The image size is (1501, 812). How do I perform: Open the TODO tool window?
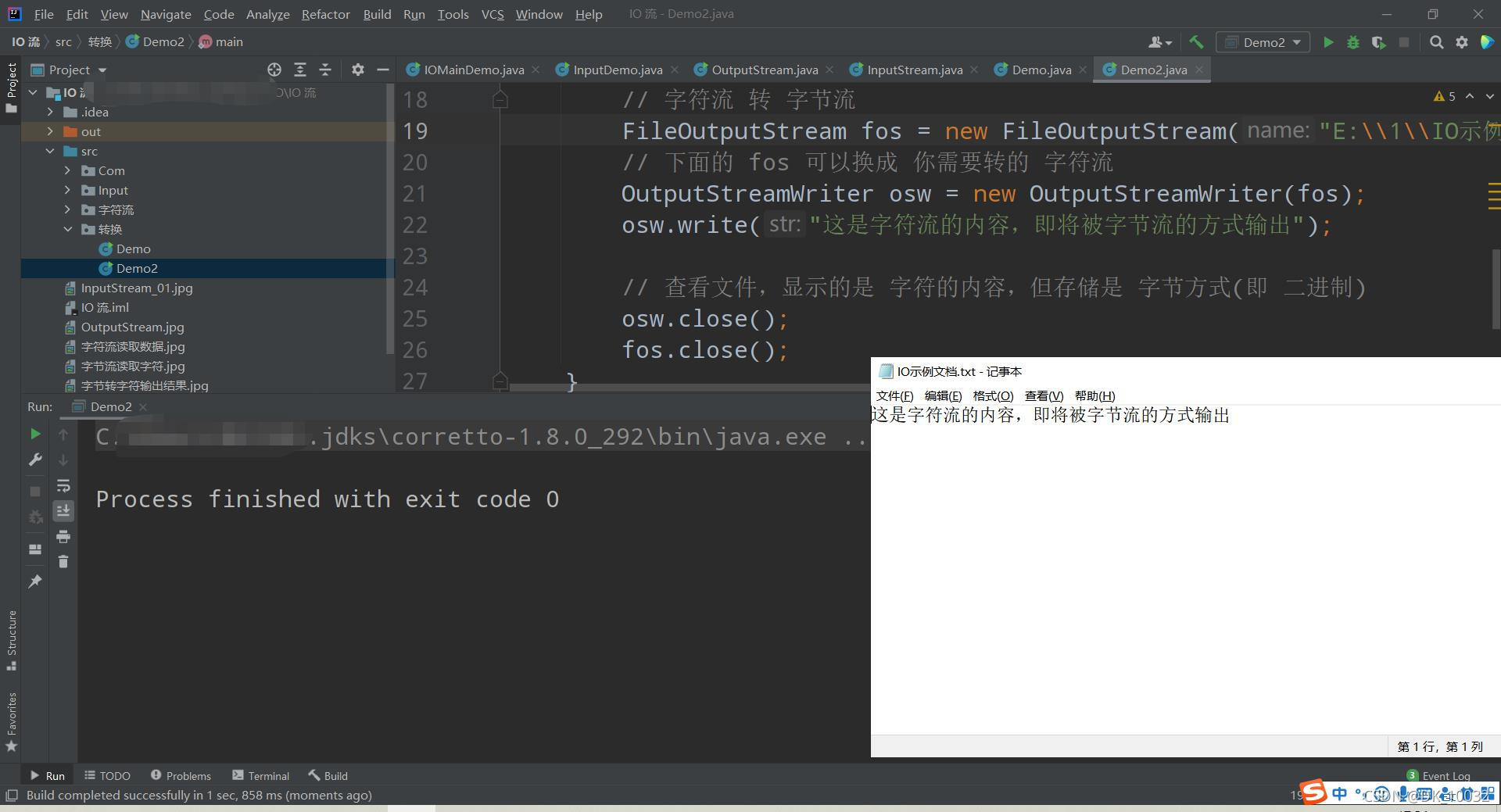click(107, 775)
